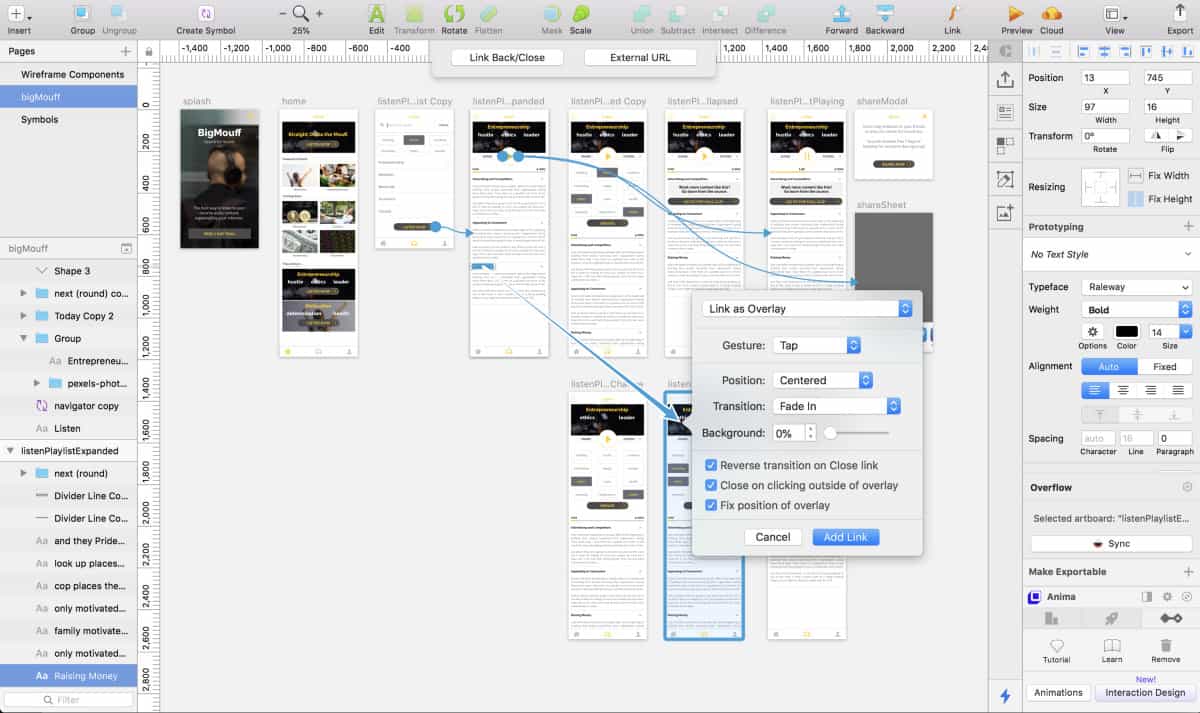Click the Add Link button
The width and height of the screenshot is (1200, 713).
[845, 536]
